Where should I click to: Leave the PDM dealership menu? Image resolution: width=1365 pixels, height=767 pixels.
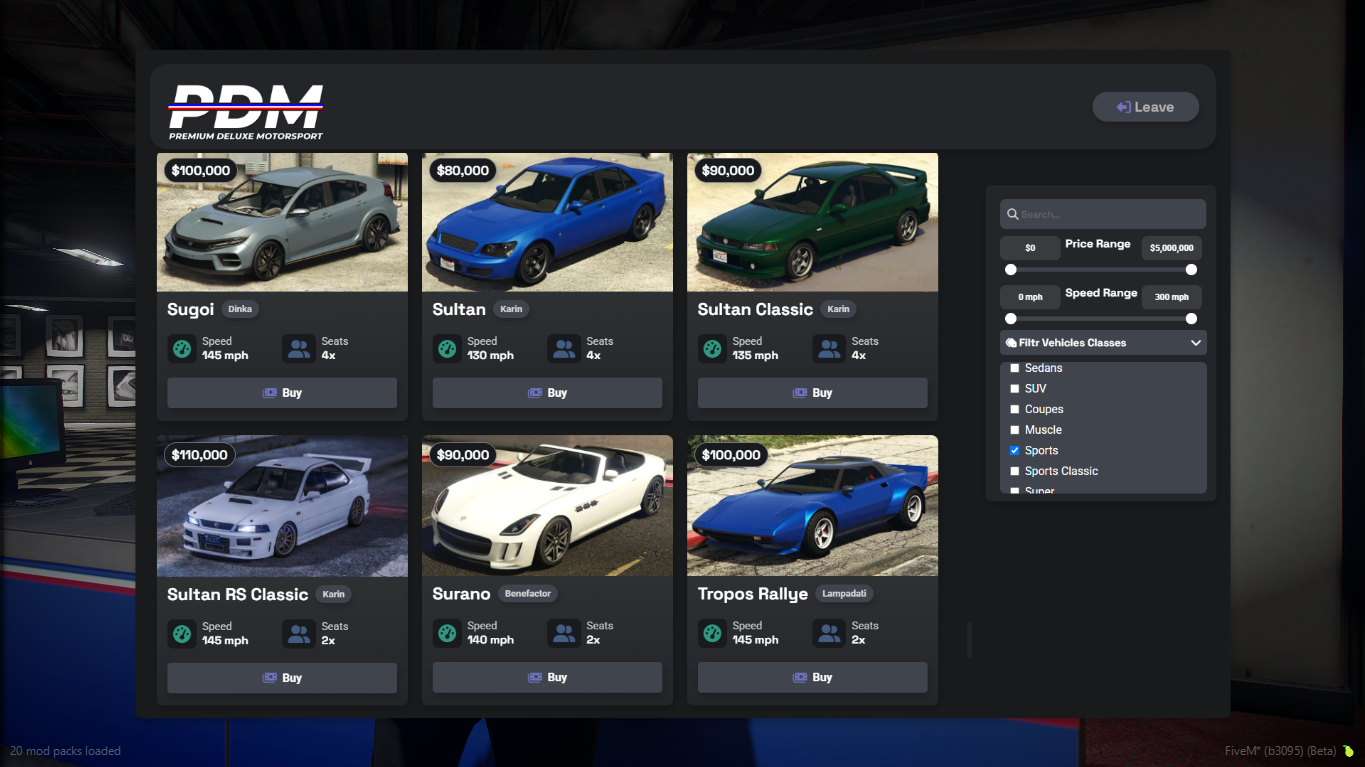[x=1145, y=107]
